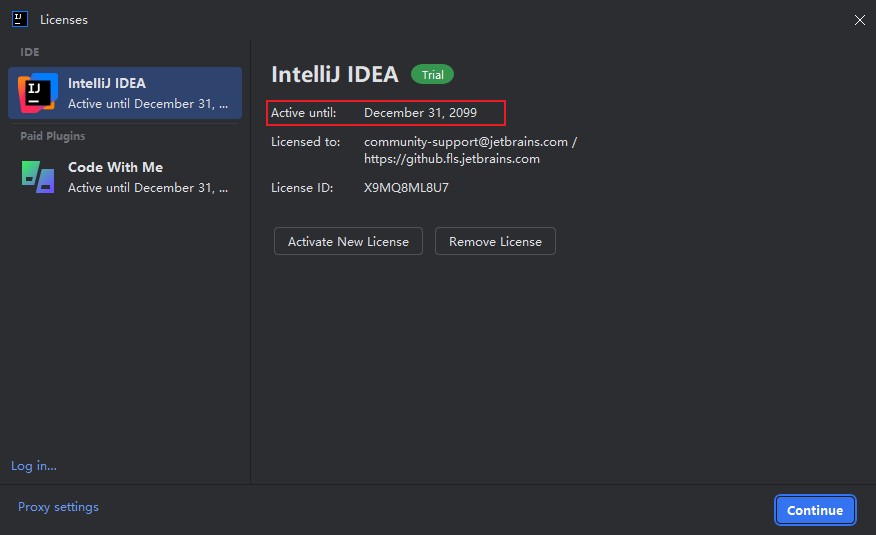Screen dimensions: 876x535
Task: Select the IntelliJ IDEA license entry name
Action: pyautogui.click(x=107, y=83)
